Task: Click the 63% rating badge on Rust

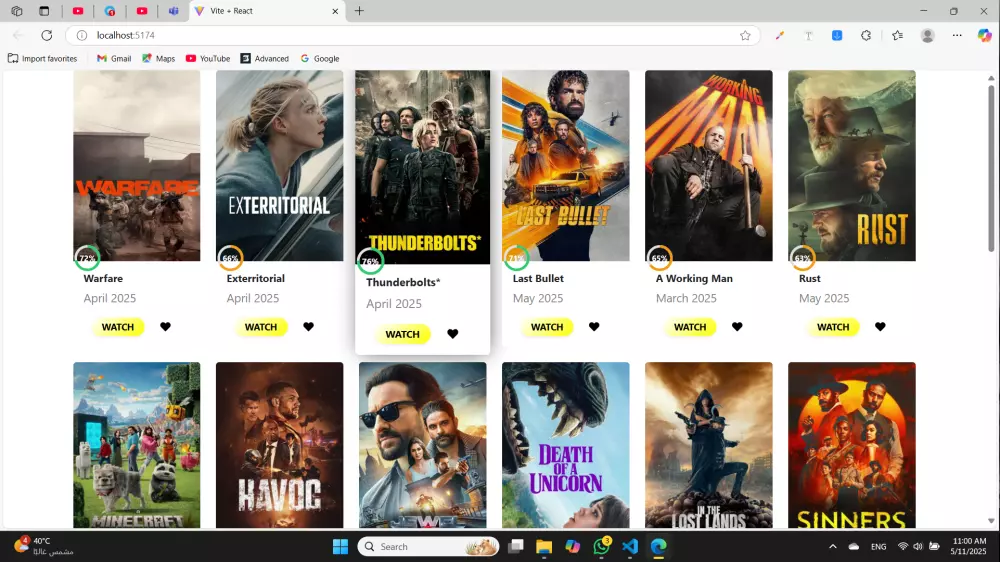Action: pos(802,258)
